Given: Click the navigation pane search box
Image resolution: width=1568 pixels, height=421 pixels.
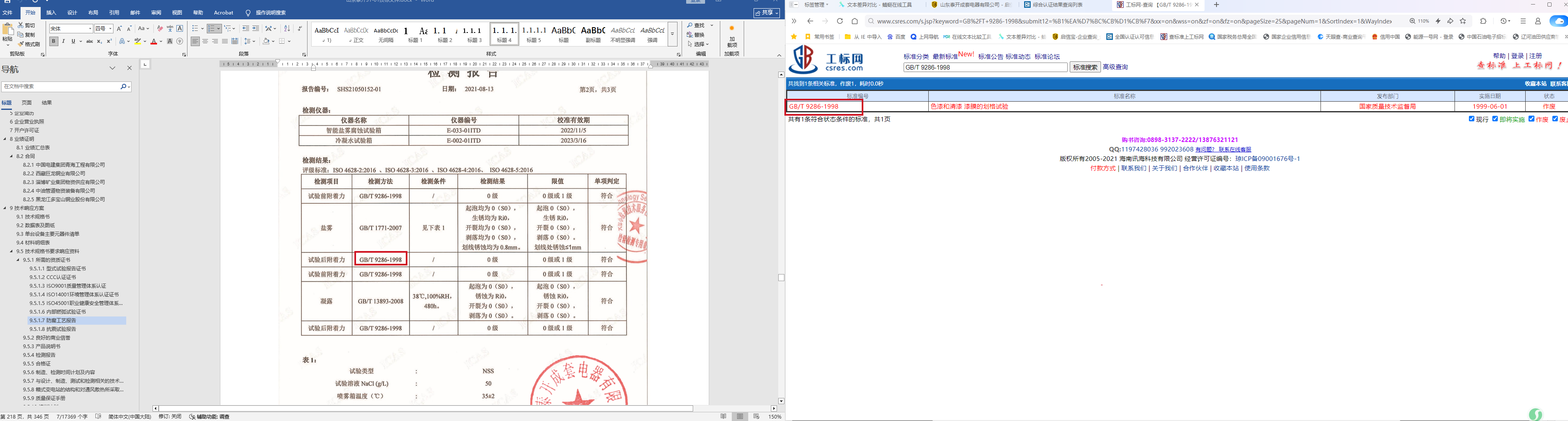Looking at the screenshot, I should point(61,86).
